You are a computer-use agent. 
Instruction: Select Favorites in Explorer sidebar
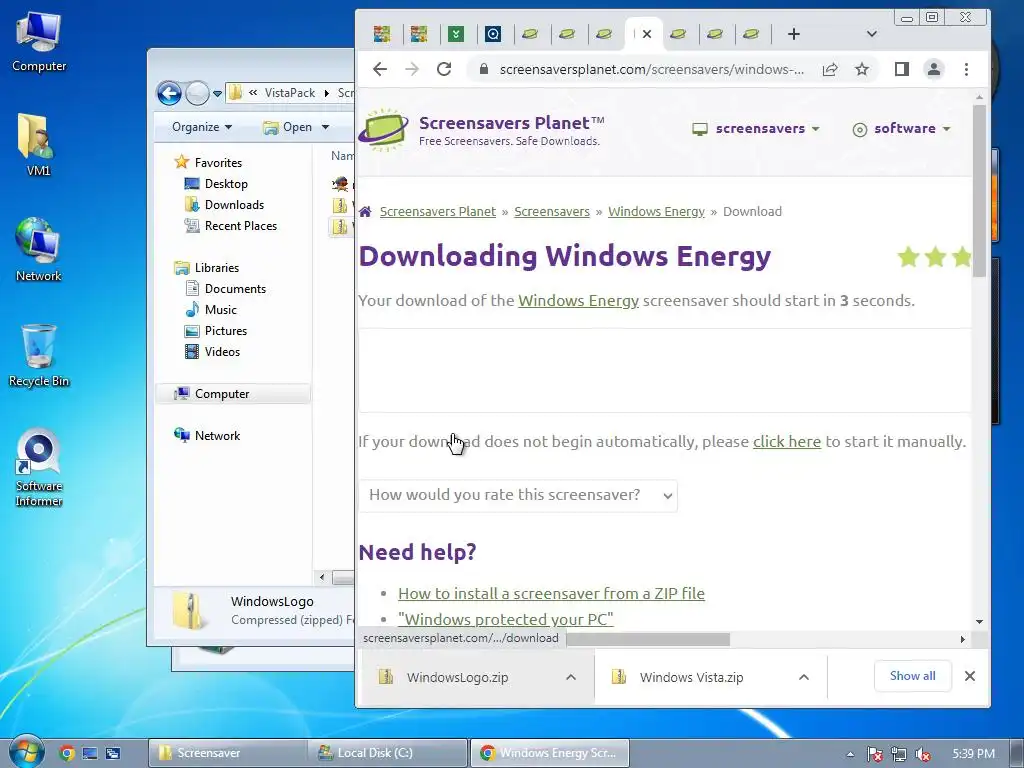coord(218,163)
